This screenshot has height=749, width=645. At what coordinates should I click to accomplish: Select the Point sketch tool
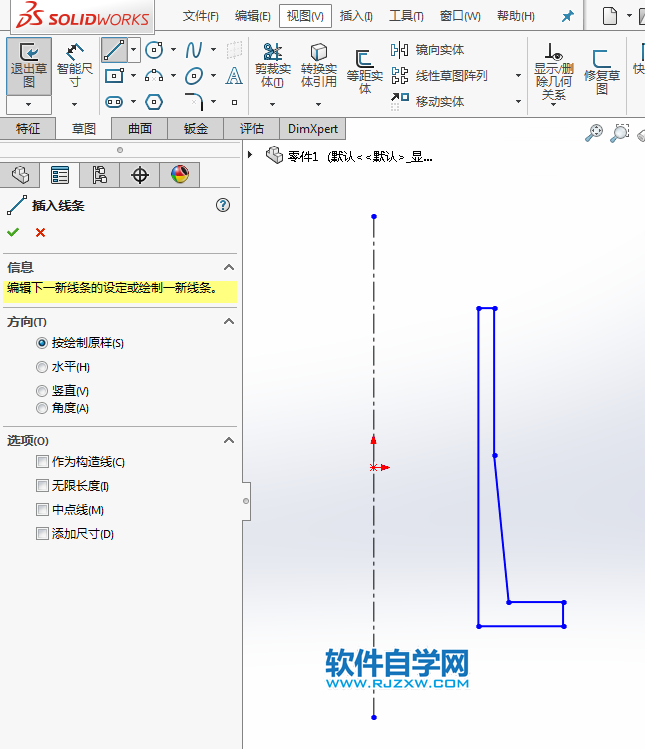pyautogui.click(x=234, y=102)
